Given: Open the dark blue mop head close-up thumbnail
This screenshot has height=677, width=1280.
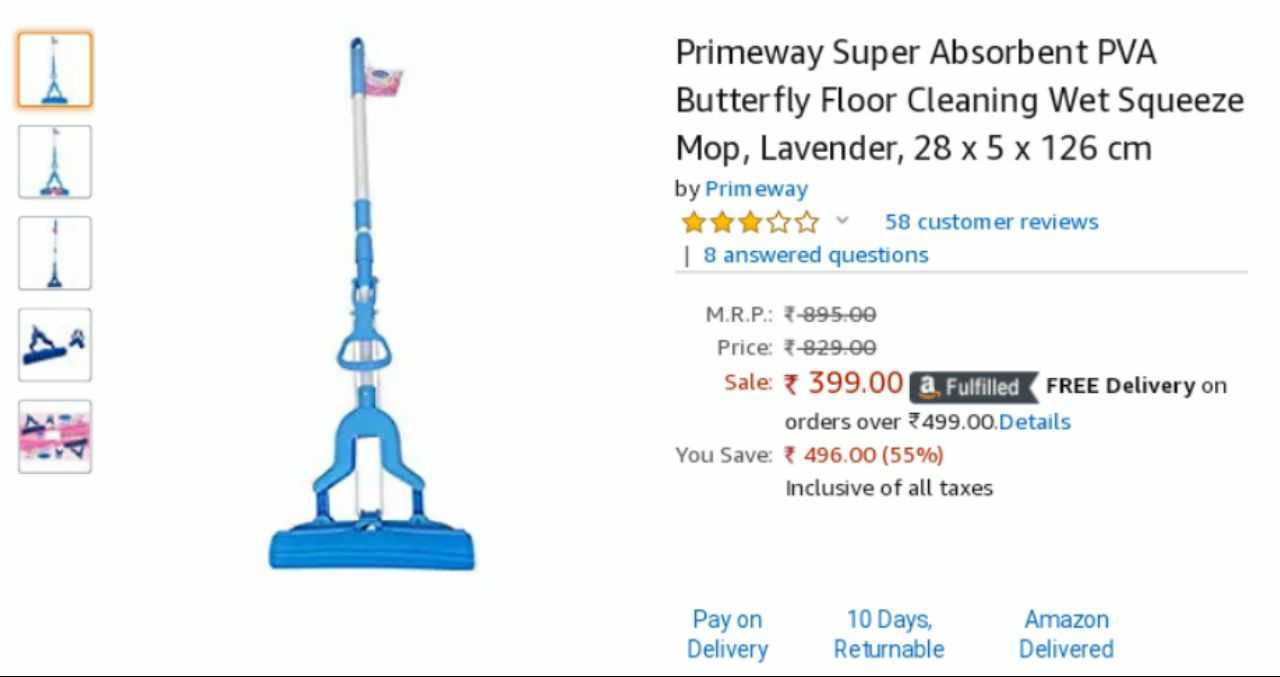Looking at the screenshot, I should (x=54, y=345).
